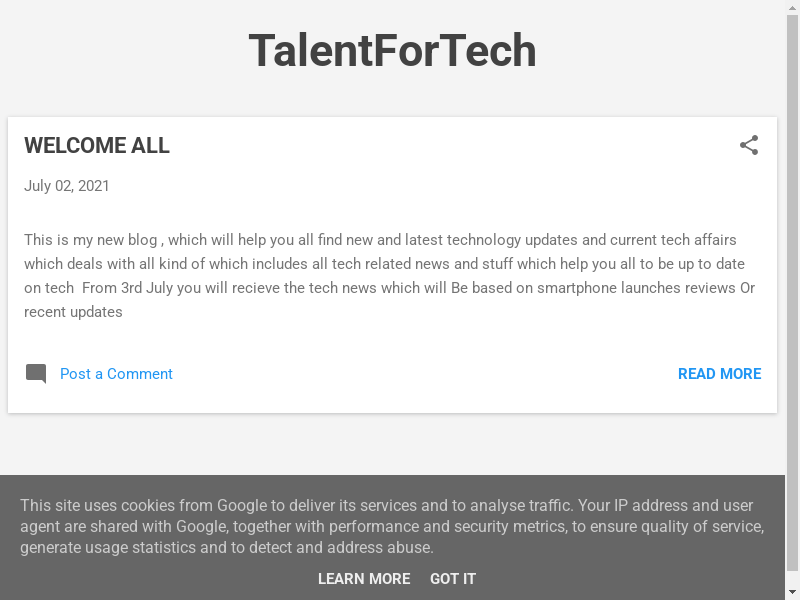Click the share icon on the post
Screen dimensions: 800x600
click(x=749, y=146)
